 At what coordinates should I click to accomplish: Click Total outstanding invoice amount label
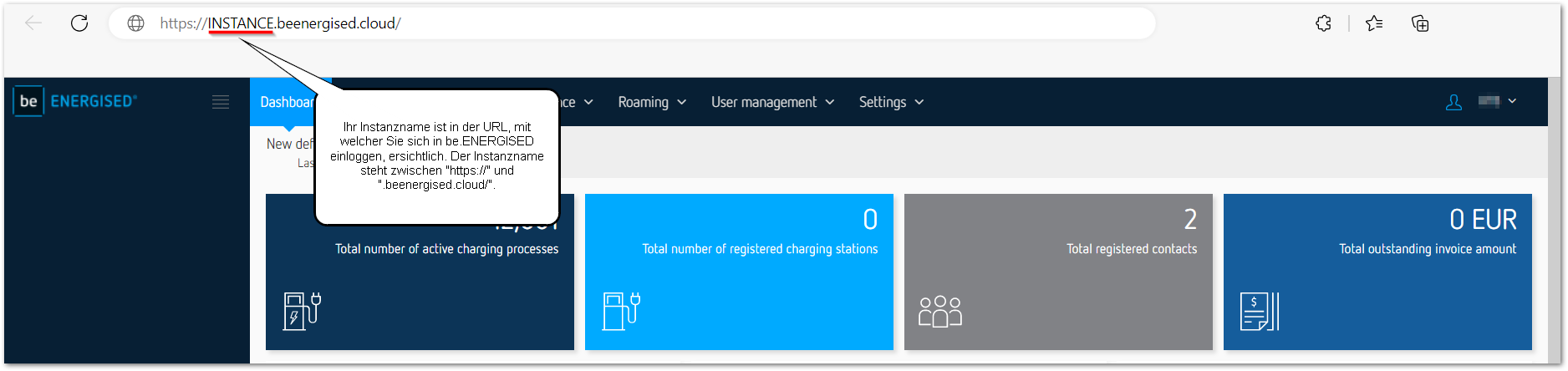[1428, 249]
